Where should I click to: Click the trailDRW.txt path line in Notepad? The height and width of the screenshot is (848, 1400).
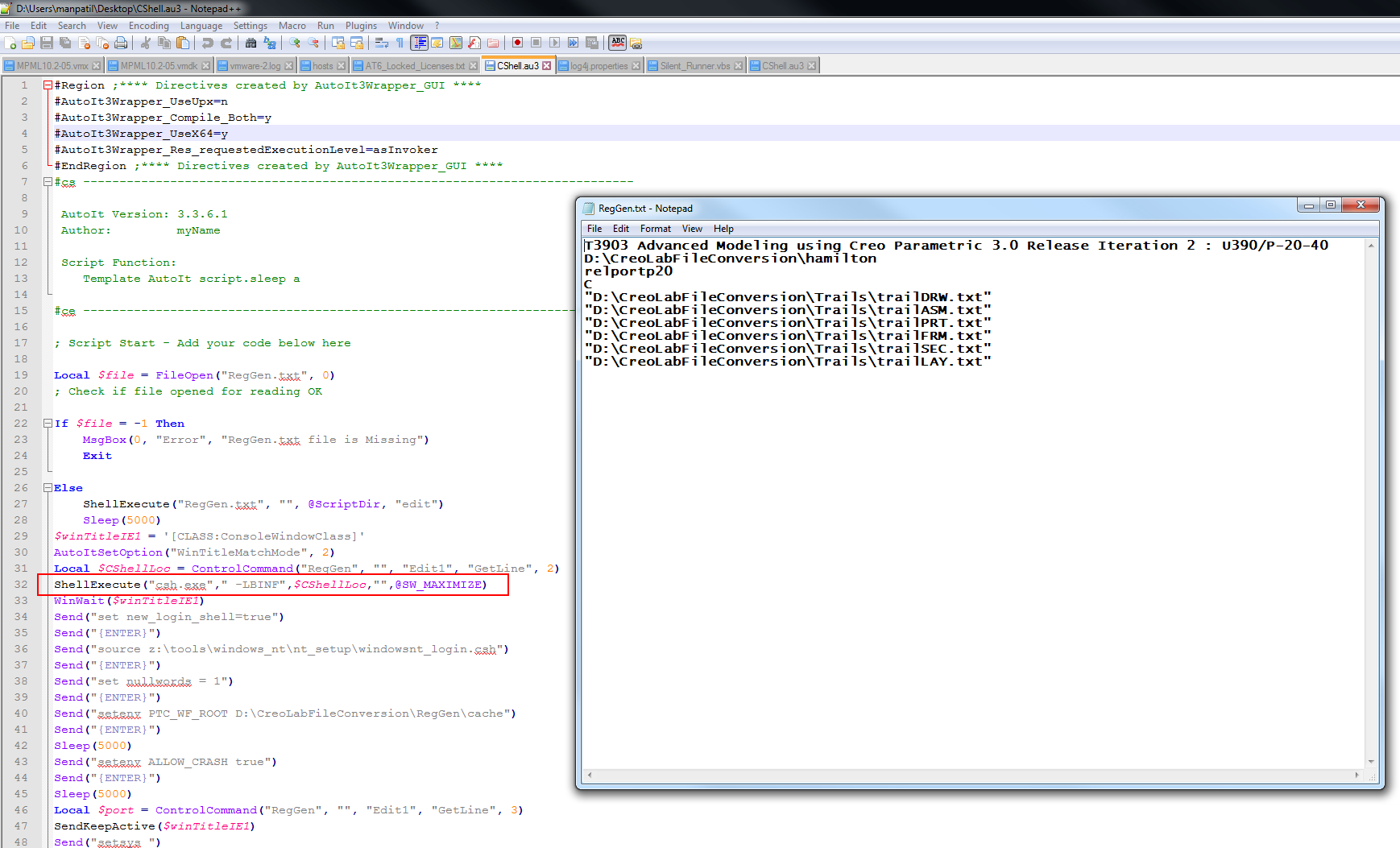(x=788, y=297)
